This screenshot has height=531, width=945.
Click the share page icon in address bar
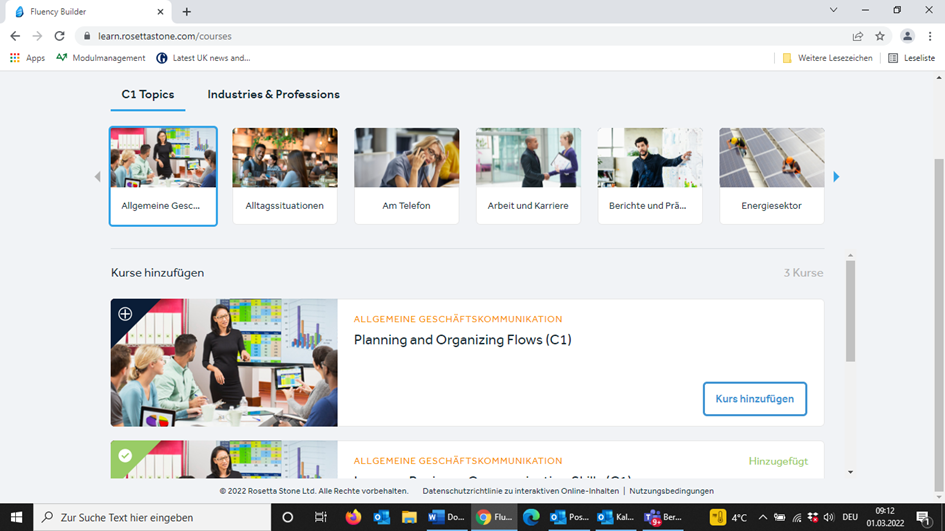click(x=857, y=36)
